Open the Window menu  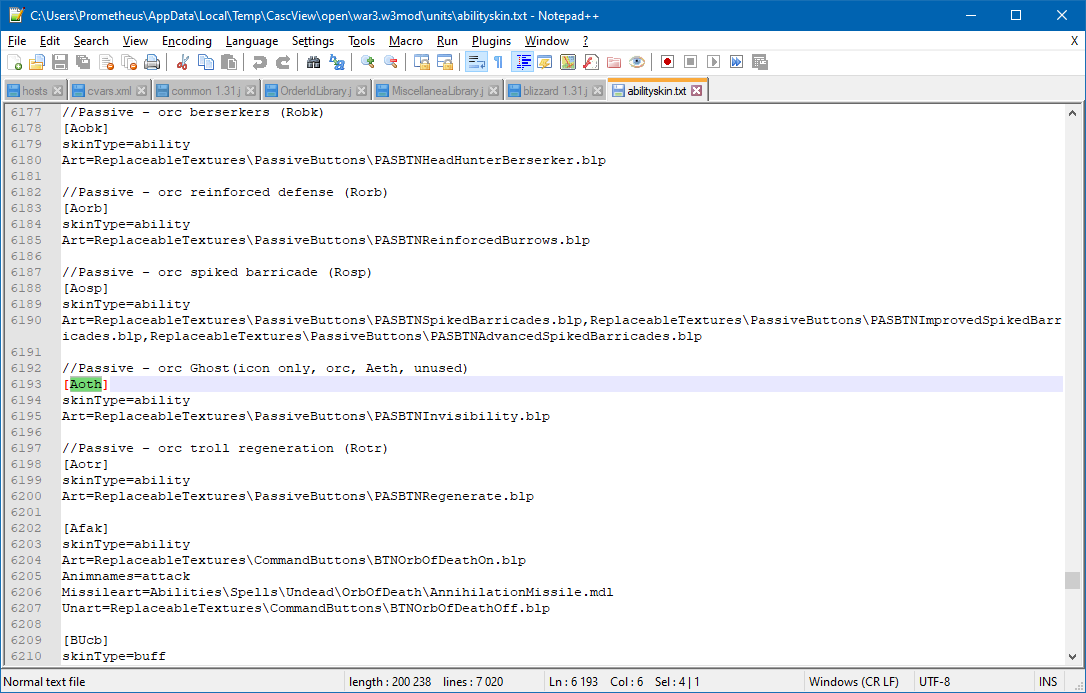pyautogui.click(x=546, y=41)
